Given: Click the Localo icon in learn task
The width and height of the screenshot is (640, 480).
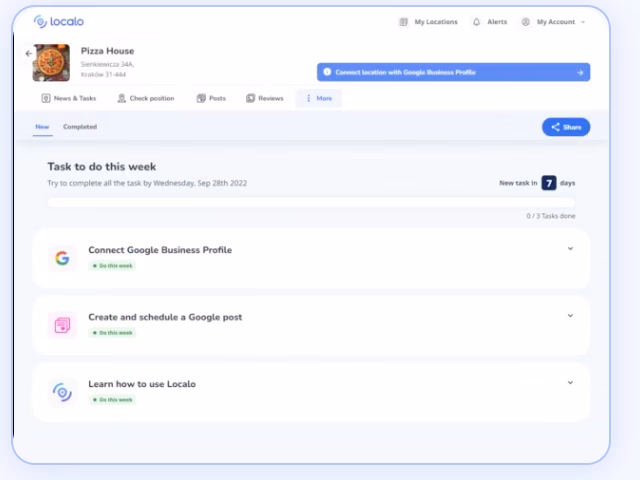Looking at the screenshot, I should tap(62, 392).
